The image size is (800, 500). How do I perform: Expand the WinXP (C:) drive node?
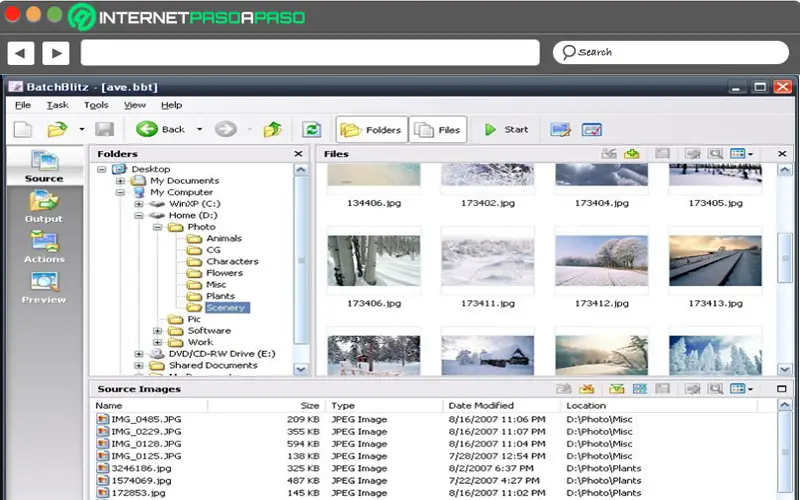pos(139,204)
